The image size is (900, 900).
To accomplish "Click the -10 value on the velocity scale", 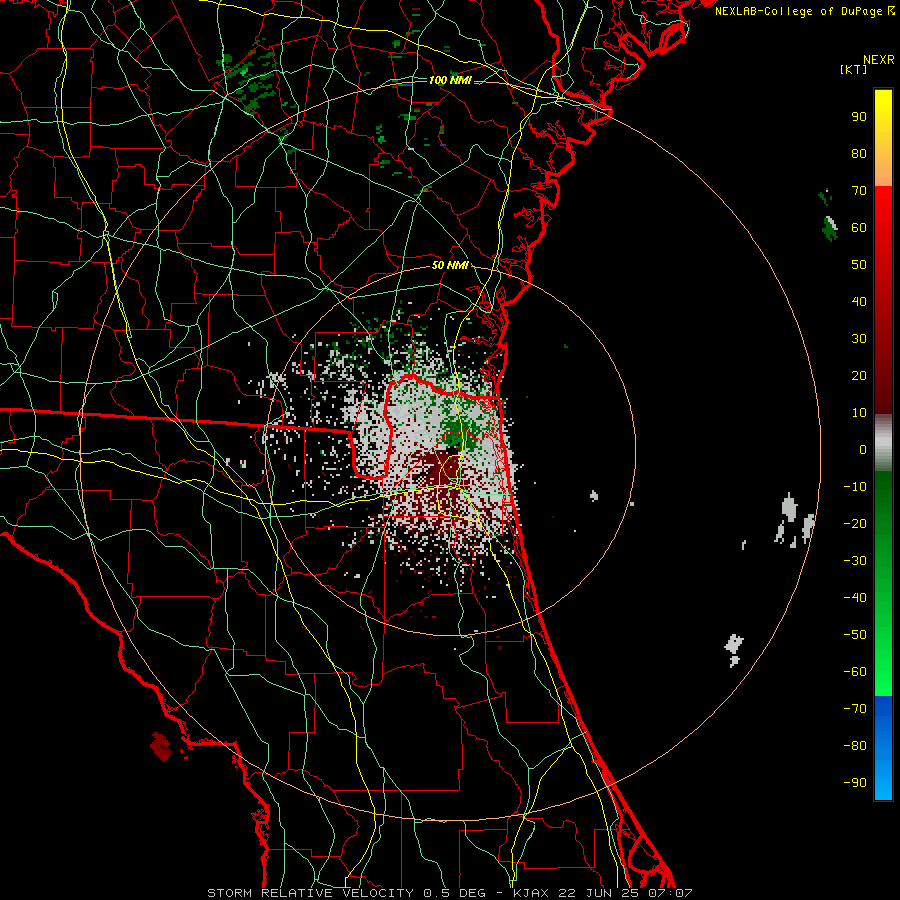I will click(x=855, y=487).
